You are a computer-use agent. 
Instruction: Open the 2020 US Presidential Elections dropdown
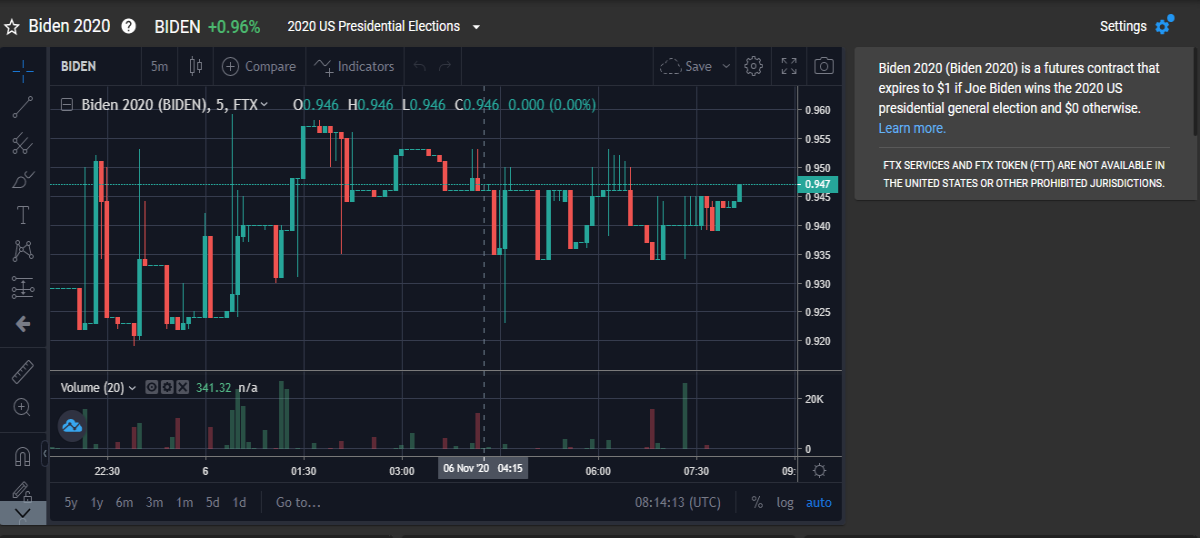pos(383,26)
